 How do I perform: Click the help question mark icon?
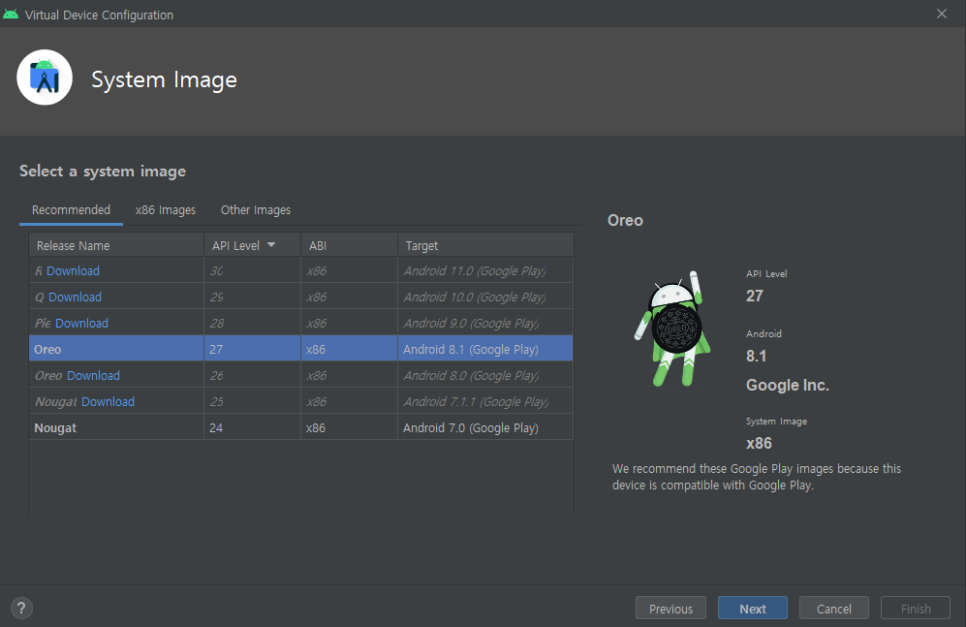(22, 609)
